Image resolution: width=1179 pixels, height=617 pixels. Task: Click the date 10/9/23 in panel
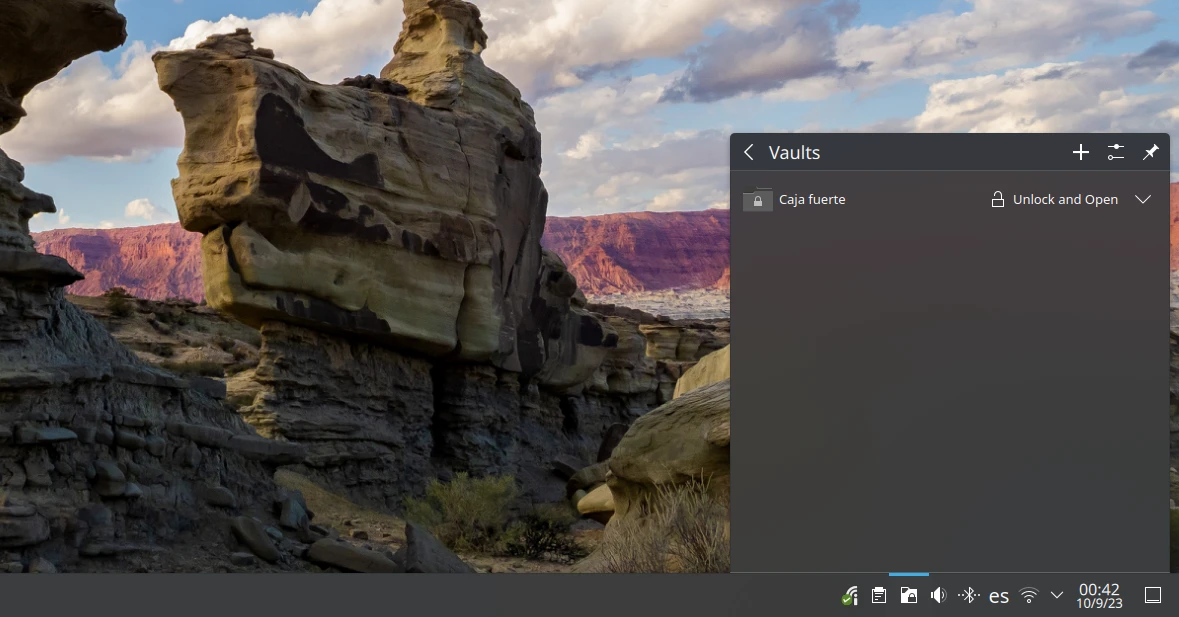[x=1099, y=604]
